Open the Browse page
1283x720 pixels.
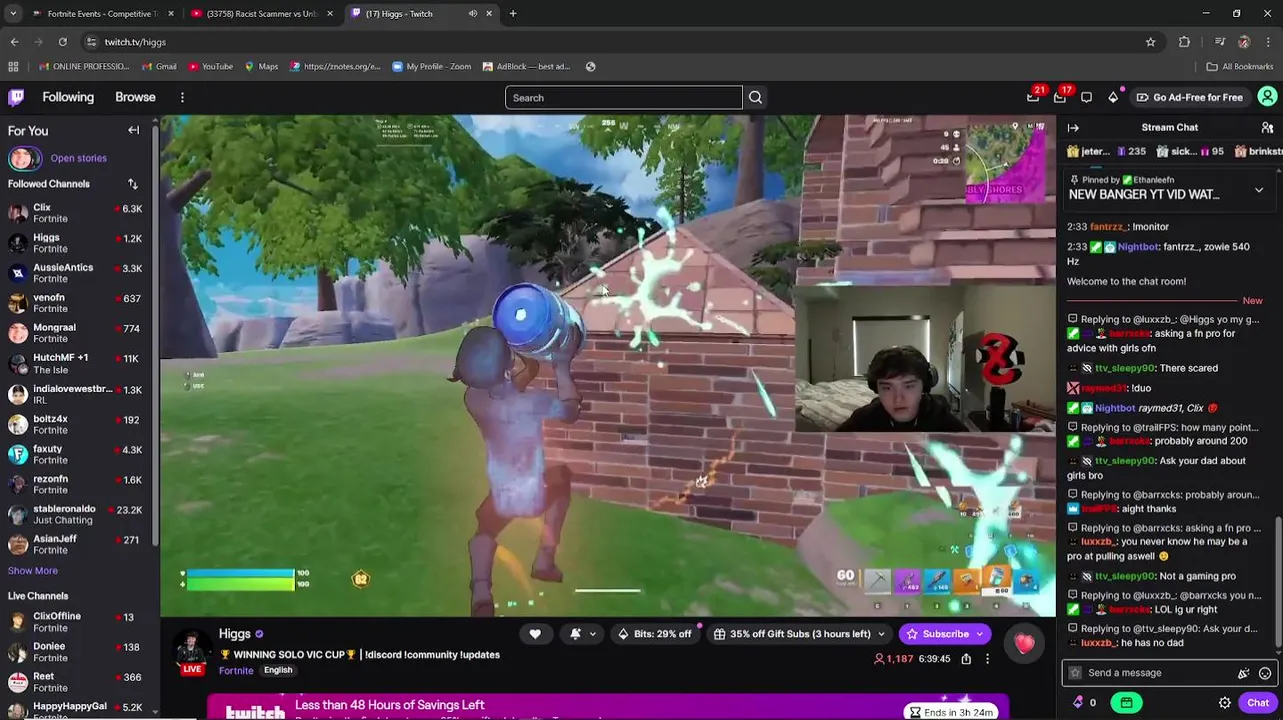pyautogui.click(x=135, y=98)
